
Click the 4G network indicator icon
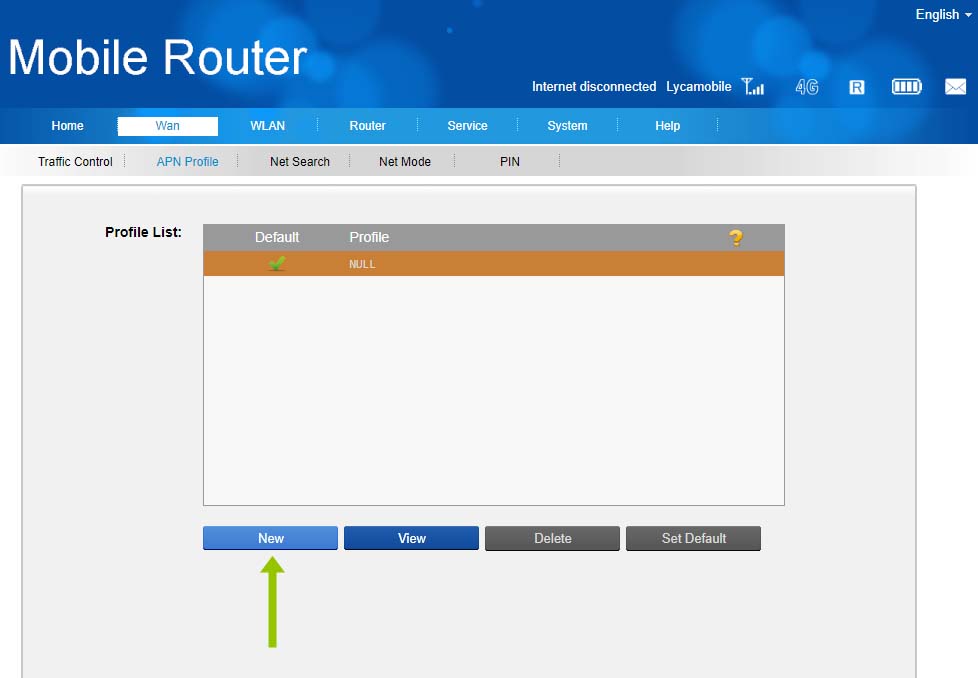click(x=806, y=87)
